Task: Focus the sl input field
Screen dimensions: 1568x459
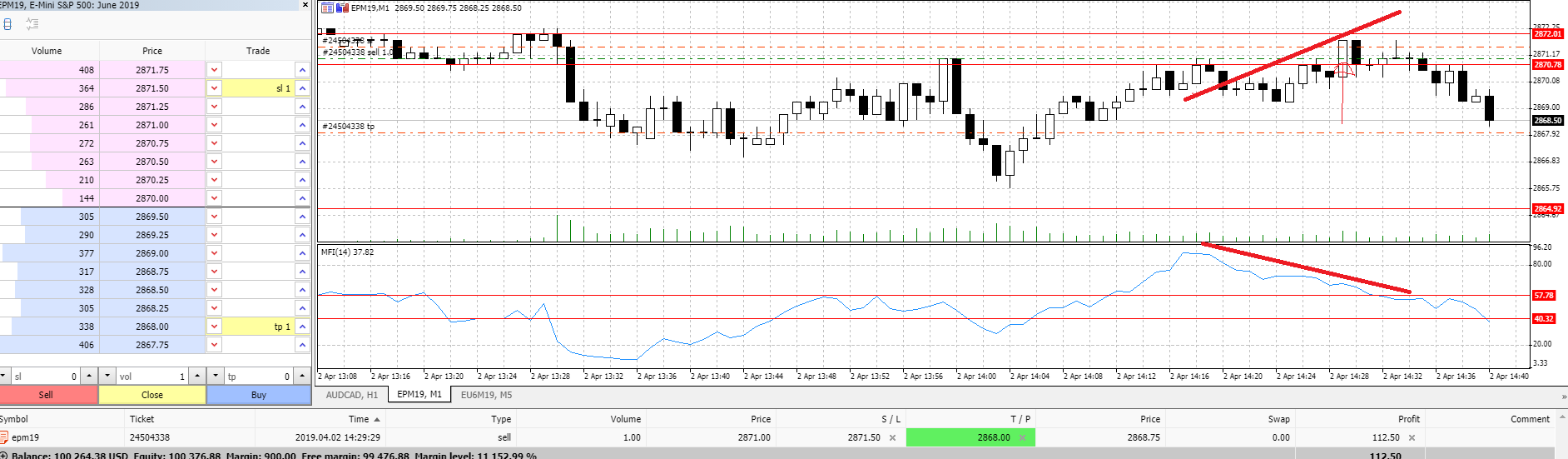Action: [x=45, y=376]
